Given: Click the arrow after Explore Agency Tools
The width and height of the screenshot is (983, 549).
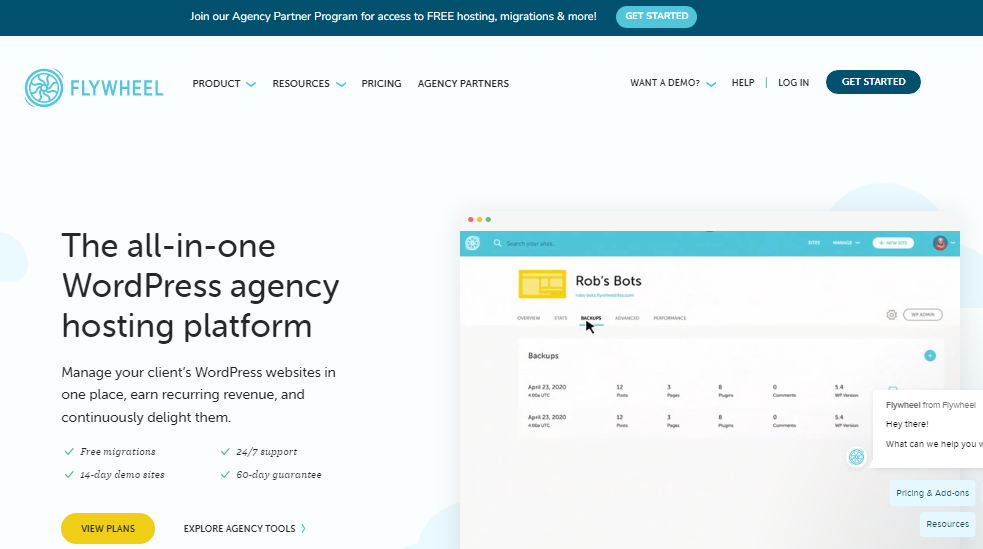Looking at the screenshot, I should click(303, 528).
